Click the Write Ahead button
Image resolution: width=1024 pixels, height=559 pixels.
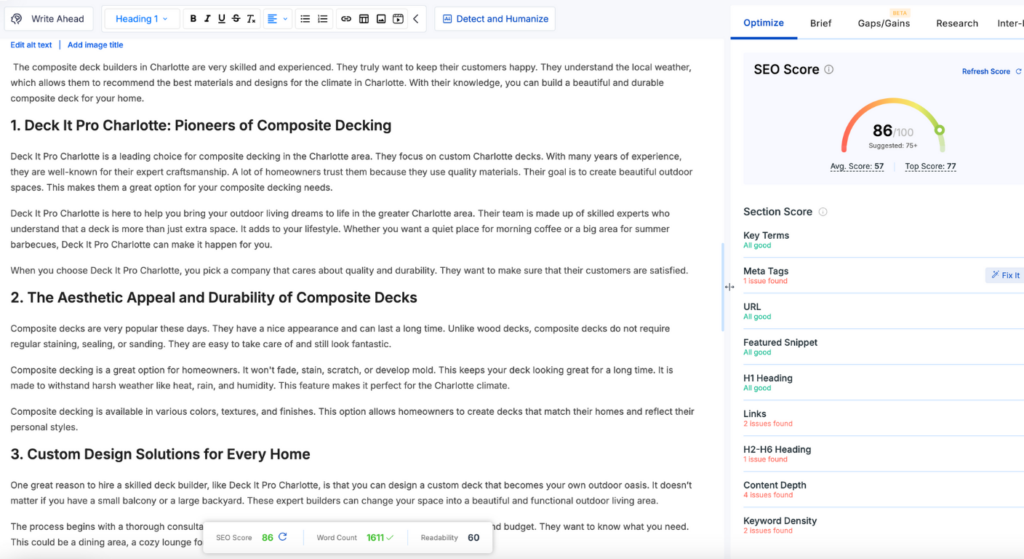point(48,19)
